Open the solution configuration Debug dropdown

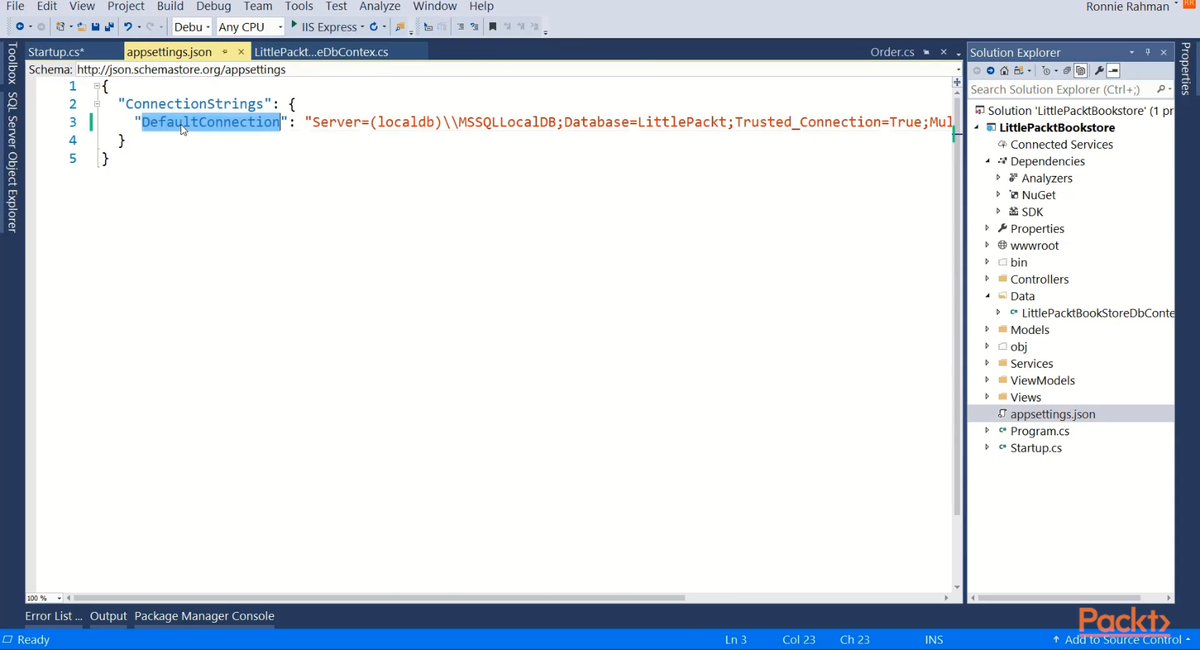tap(191, 27)
